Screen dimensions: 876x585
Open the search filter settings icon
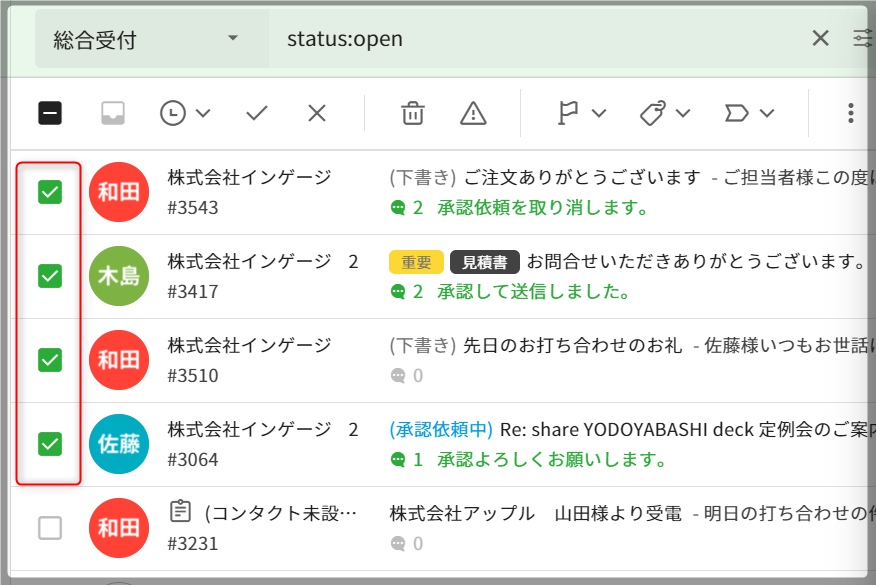coord(862,39)
